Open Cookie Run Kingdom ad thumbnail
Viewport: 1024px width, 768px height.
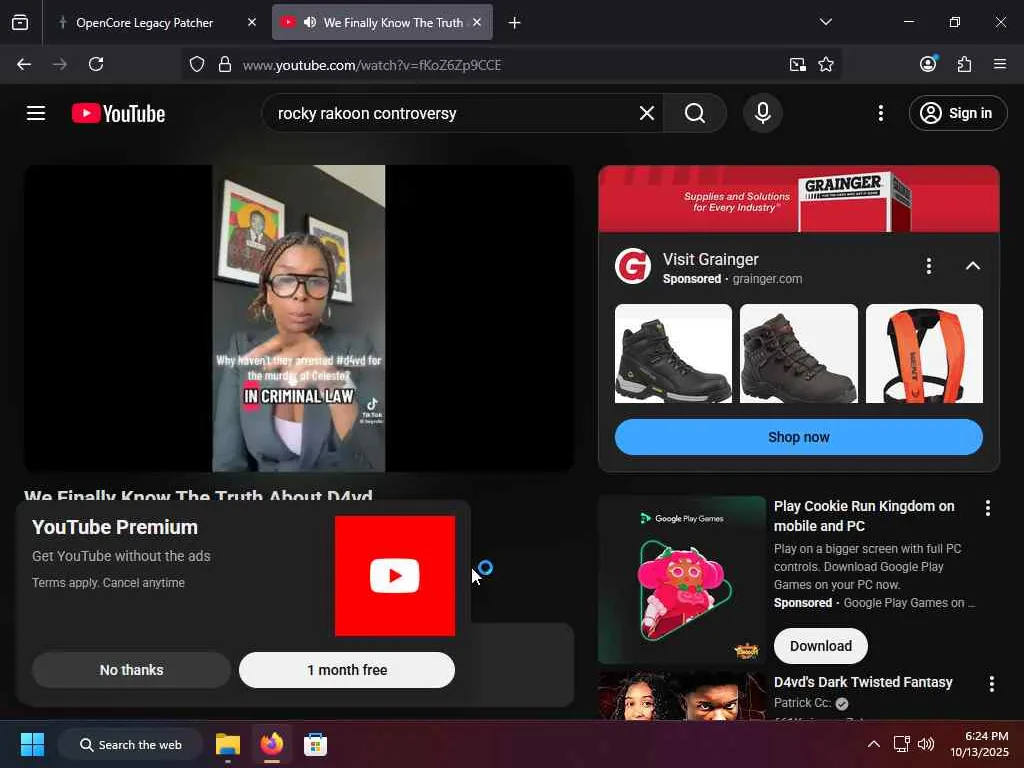click(682, 580)
